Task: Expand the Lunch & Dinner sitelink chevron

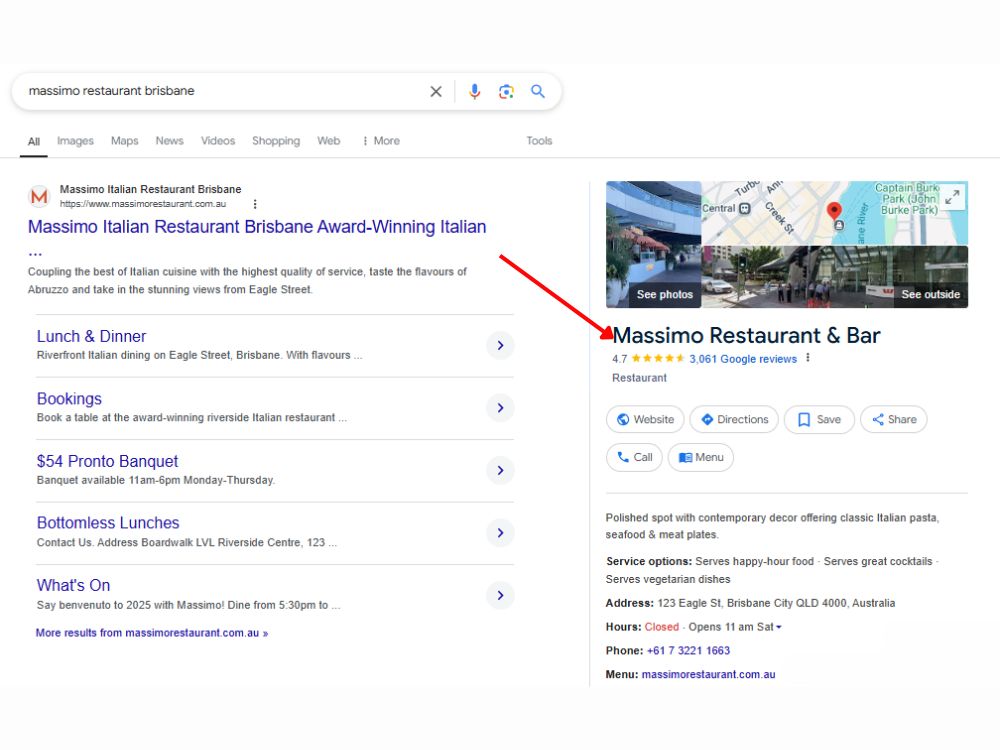Action: click(500, 345)
